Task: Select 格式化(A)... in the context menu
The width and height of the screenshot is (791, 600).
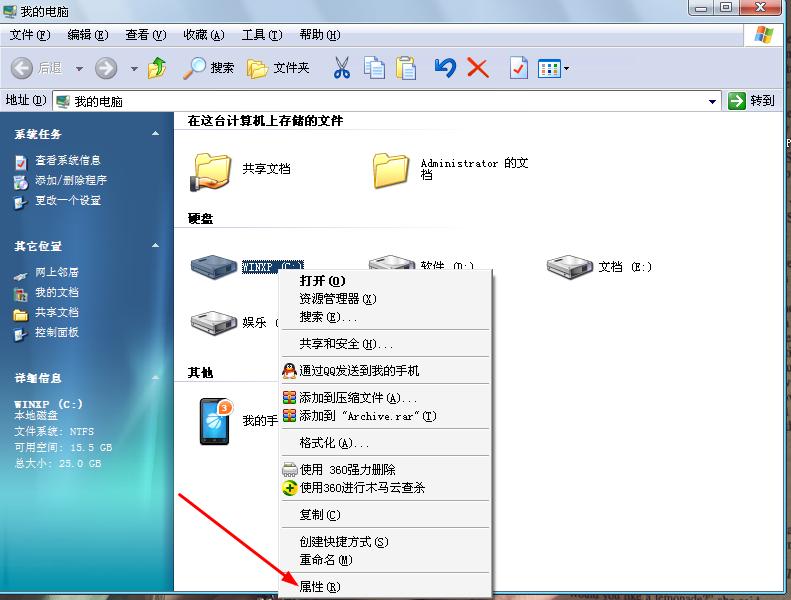Action: (x=334, y=443)
